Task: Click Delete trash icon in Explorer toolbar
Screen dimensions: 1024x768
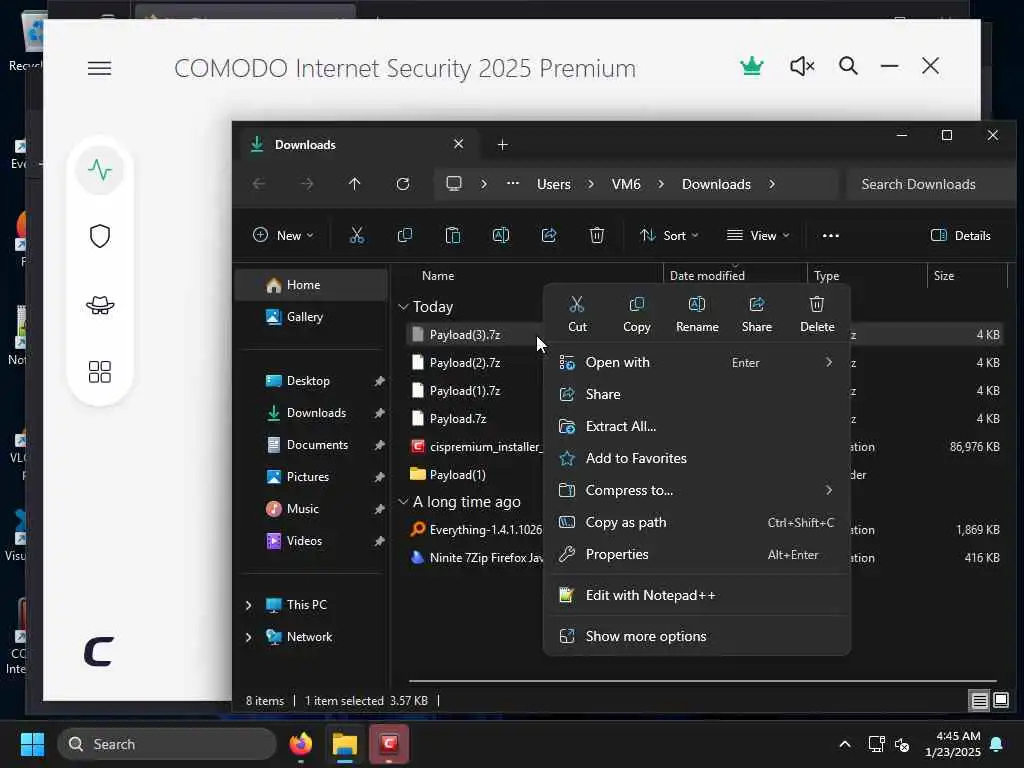Action: (x=596, y=235)
